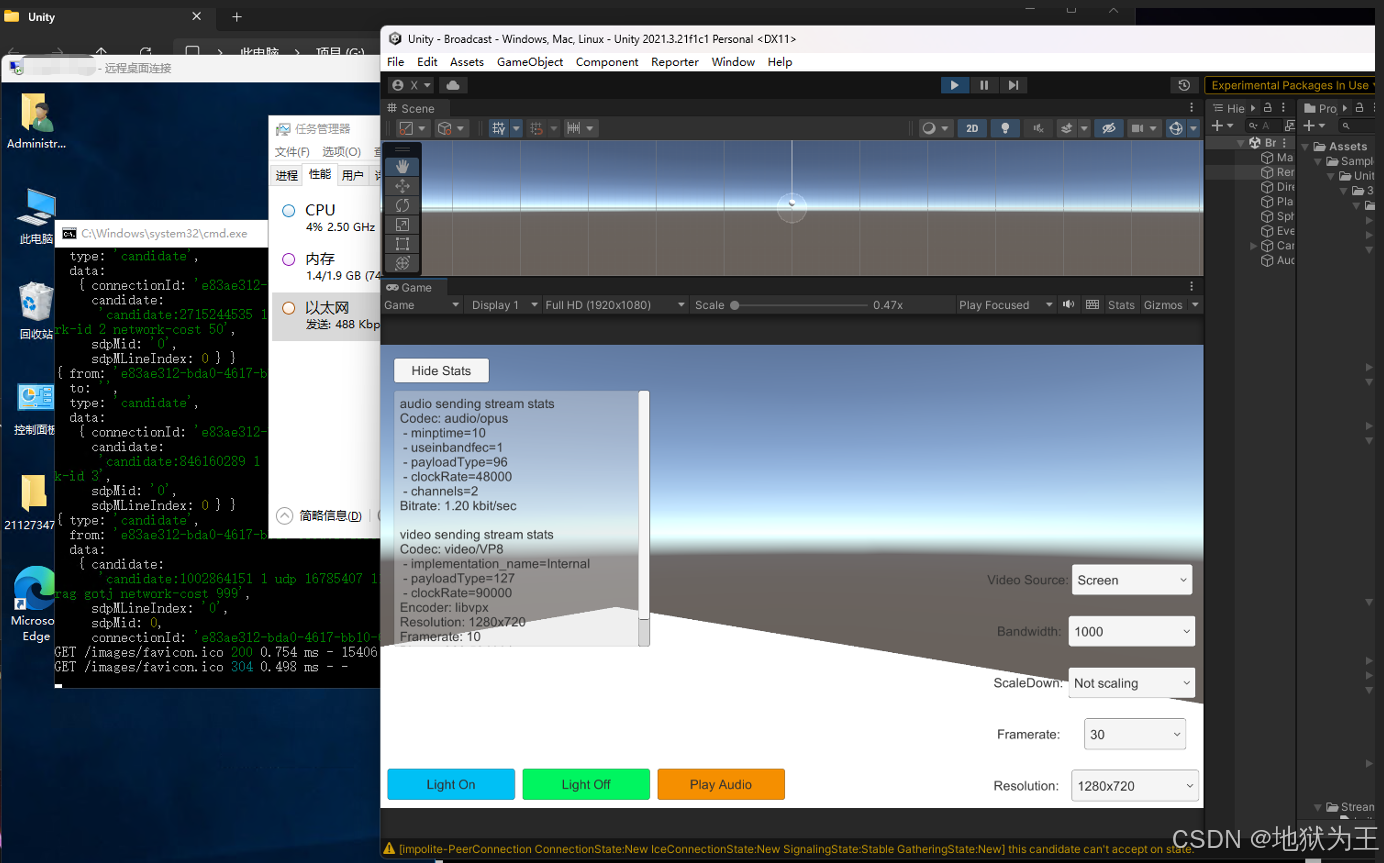The image size is (1384, 863).
Task: Toggle Mute Audio in Game view
Action: click(1068, 305)
